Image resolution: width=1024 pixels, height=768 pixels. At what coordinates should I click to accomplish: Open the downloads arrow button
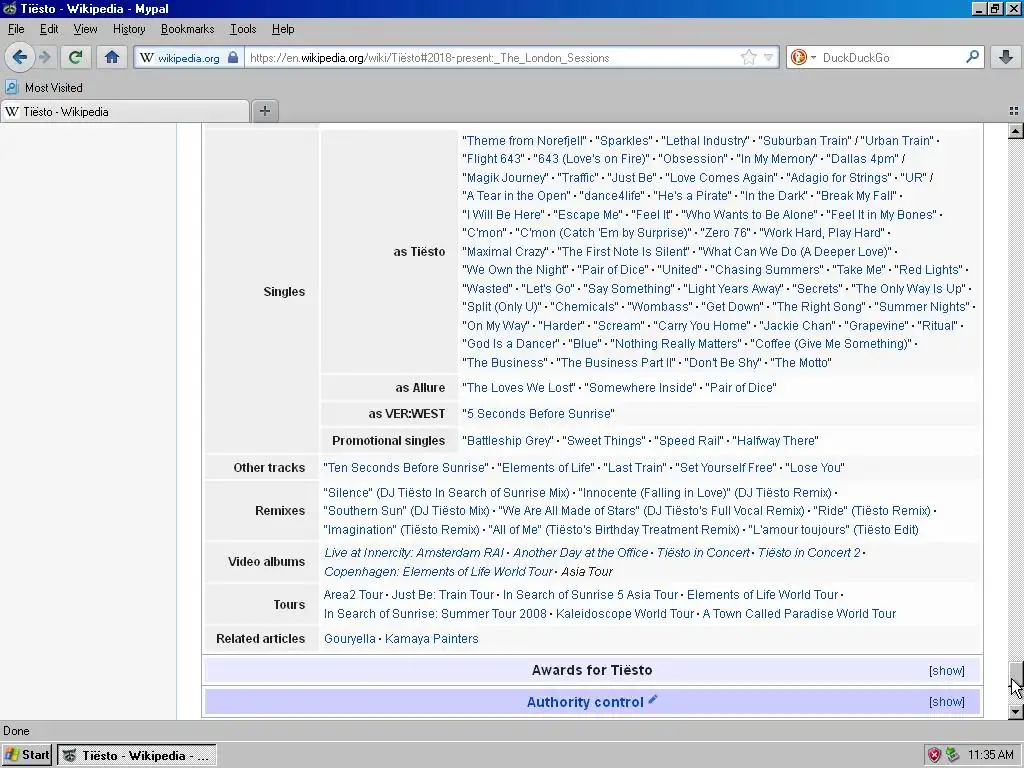1006,57
